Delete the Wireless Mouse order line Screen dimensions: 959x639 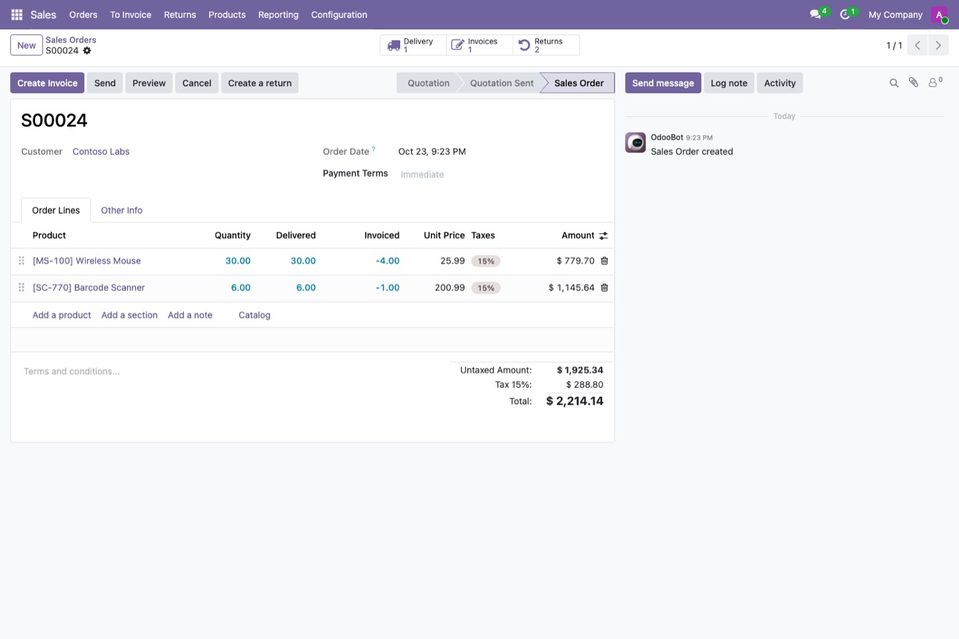[604, 260]
